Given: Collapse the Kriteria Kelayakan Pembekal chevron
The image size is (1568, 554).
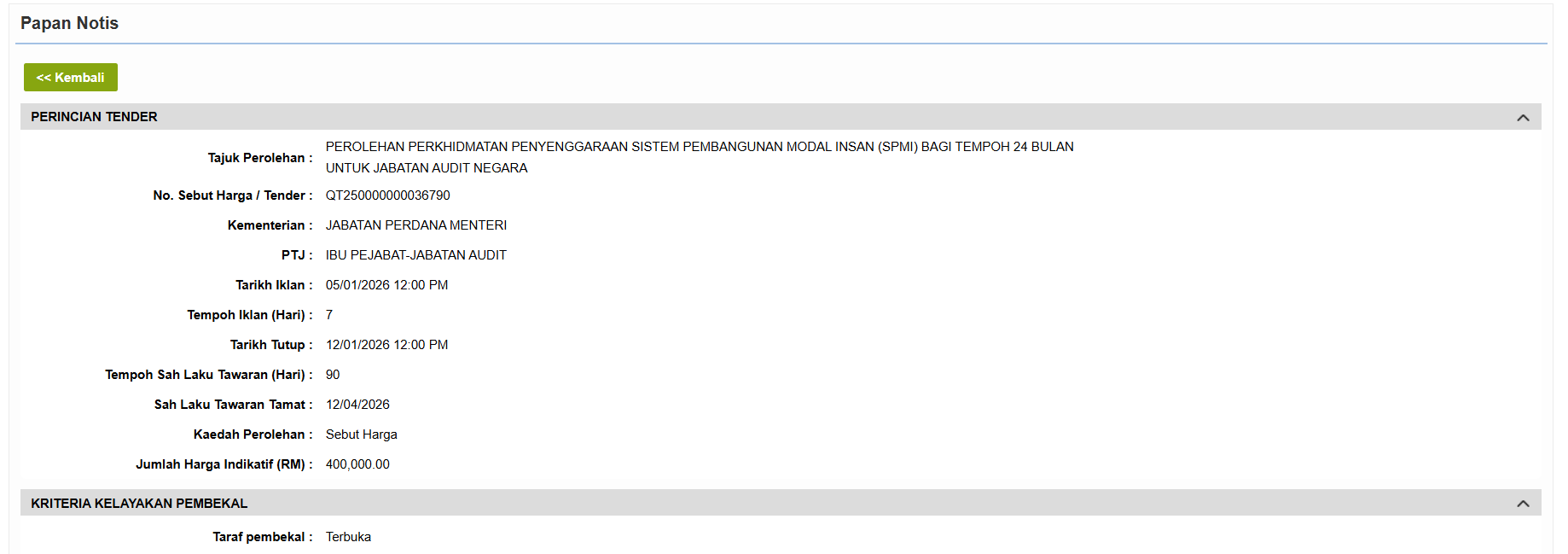Looking at the screenshot, I should coord(1523,504).
